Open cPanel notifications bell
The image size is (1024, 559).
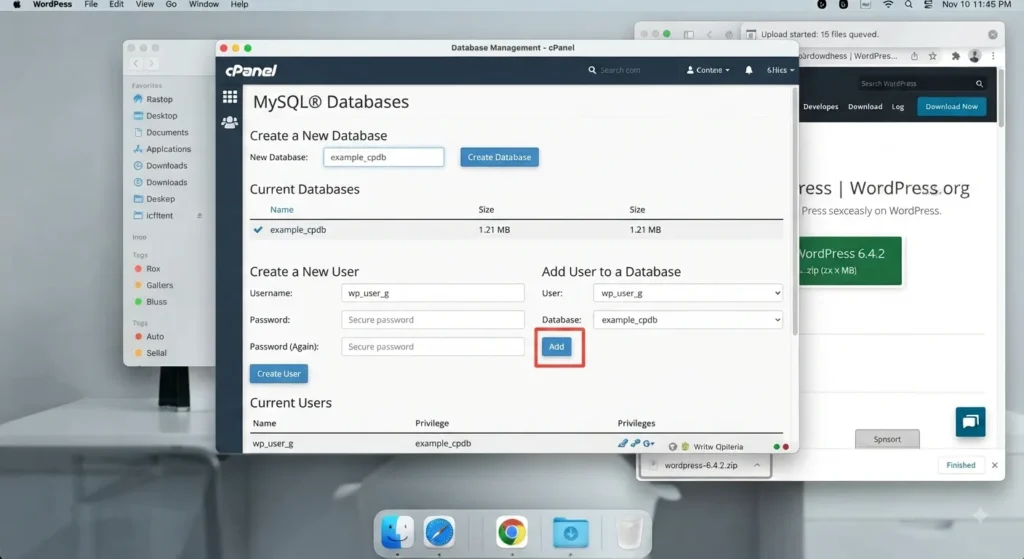coord(749,70)
